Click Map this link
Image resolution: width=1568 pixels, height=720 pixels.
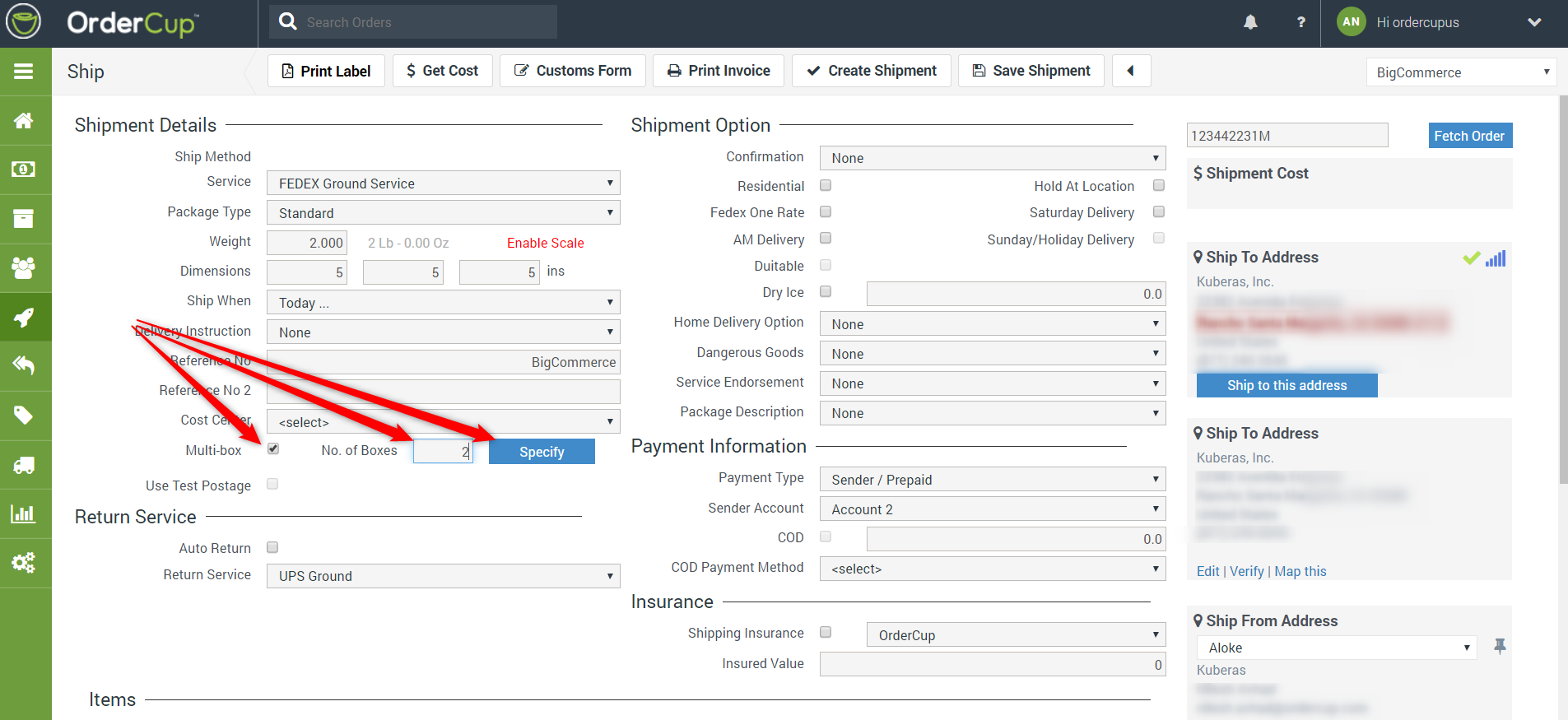(x=1300, y=571)
